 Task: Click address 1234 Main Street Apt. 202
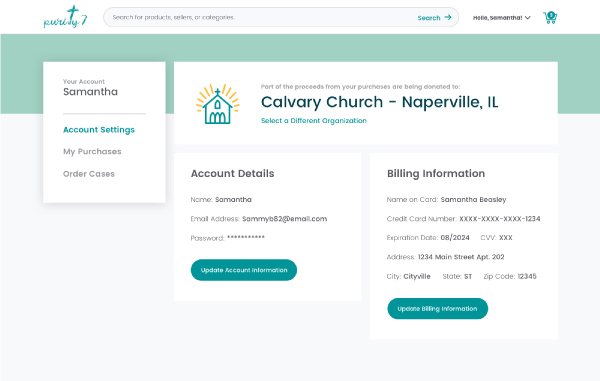(x=461, y=257)
